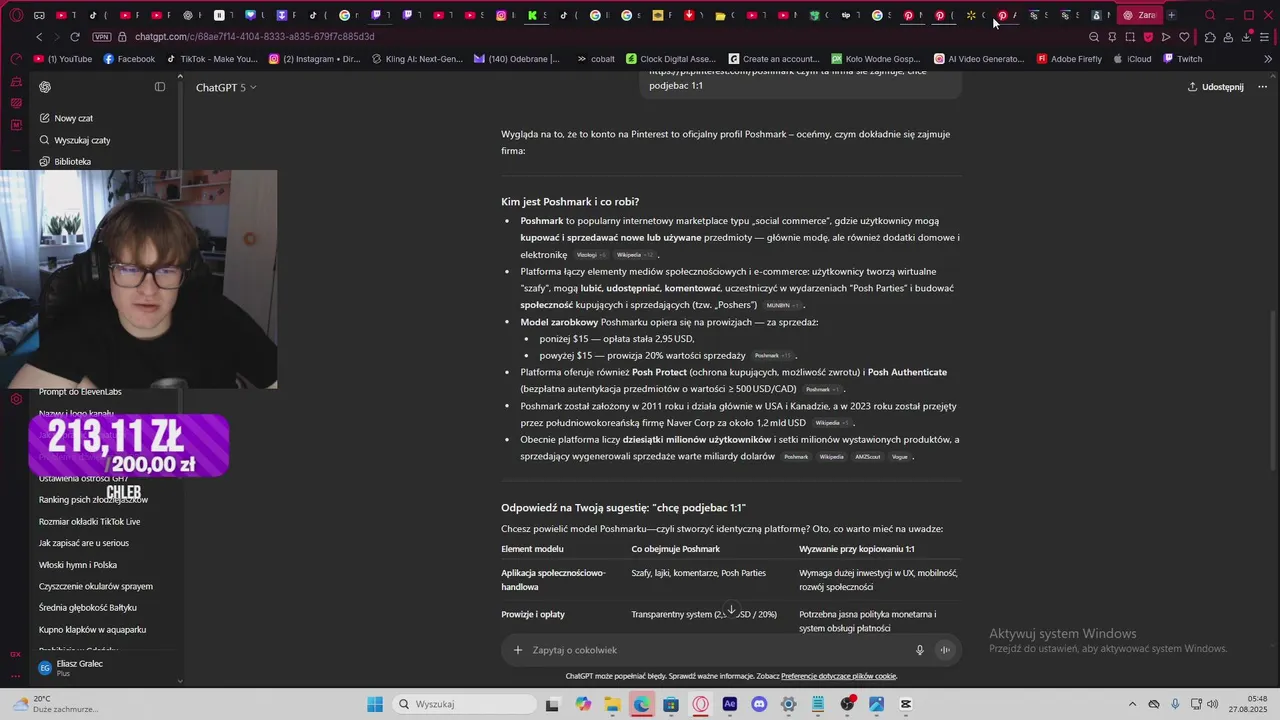The height and width of the screenshot is (720, 1280).
Task: Open the After Effects taskbar icon
Action: click(730, 704)
